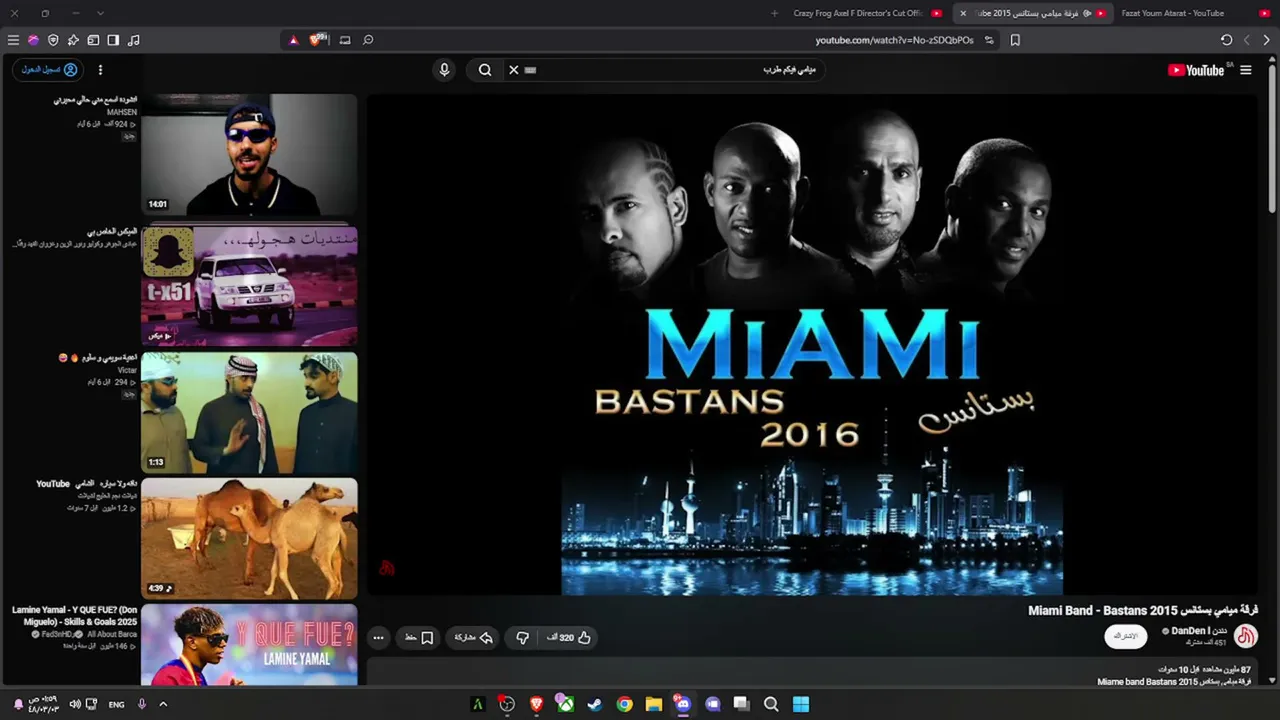
Task: Click the YouTube logo
Action: tap(1196, 70)
